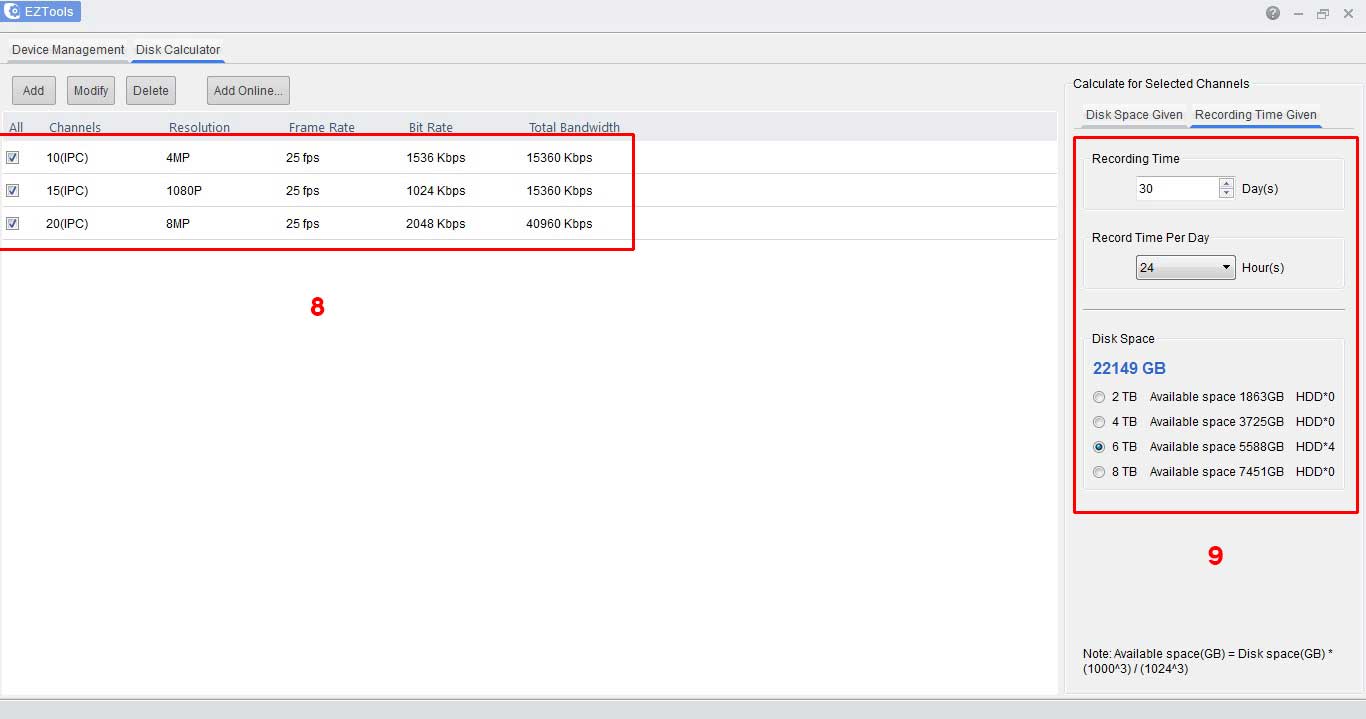Toggle the 20(IPC) 8MP channel checkbox
Image resolution: width=1366 pixels, height=719 pixels.
click(x=13, y=223)
